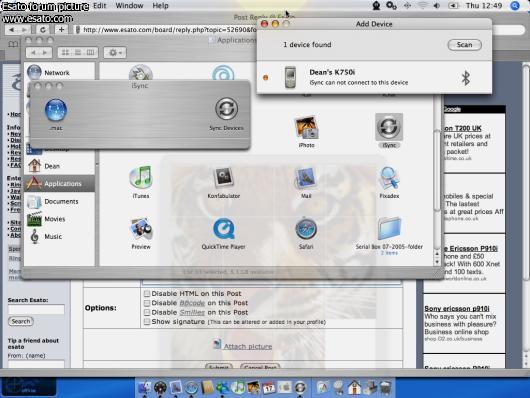Check Disable HTML on this Post
530x398 pixels.
pyautogui.click(x=146, y=293)
